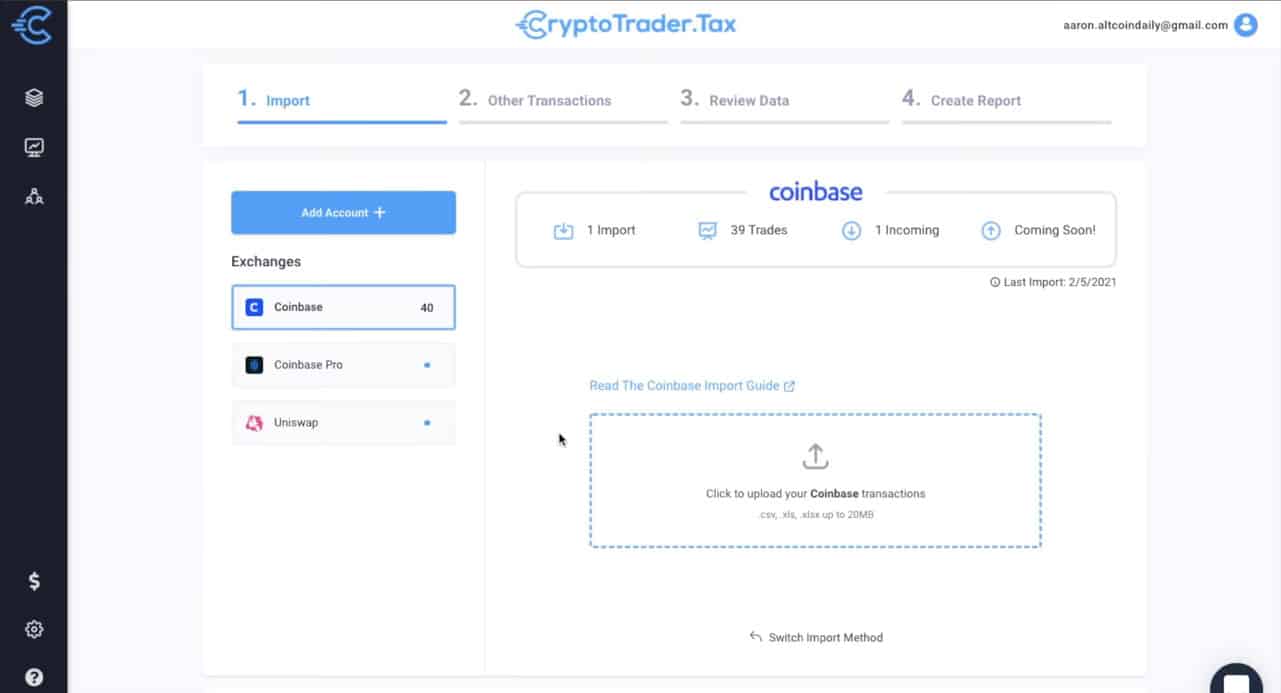The height and width of the screenshot is (693, 1281).
Task: Click the Coinbase Pro exchange logo icon
Action: pyautogui.click(x=254, y=365)
